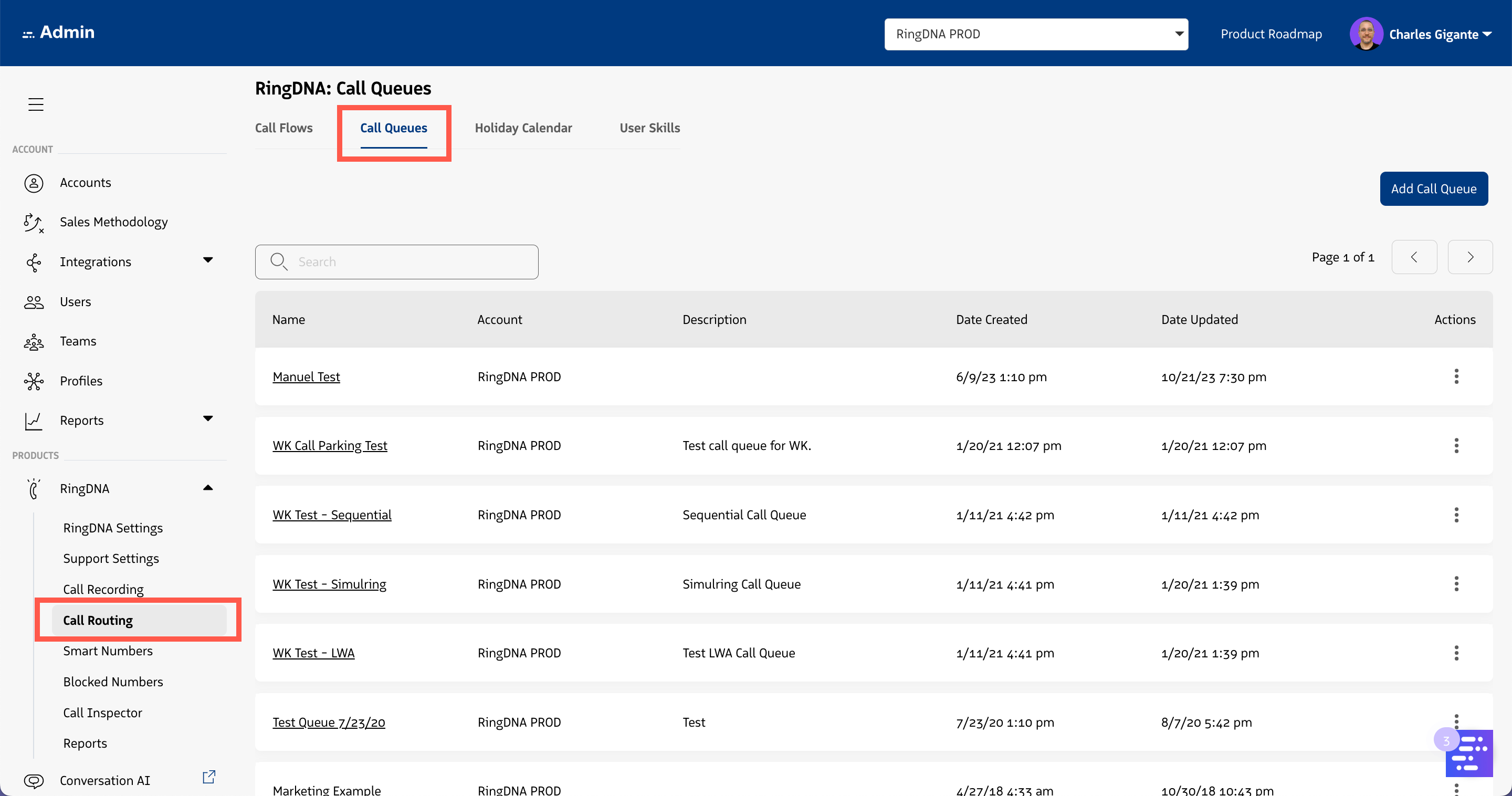Switch to the Holiday Calendar tab
1512x796 pixels.
tap(523, 128)
